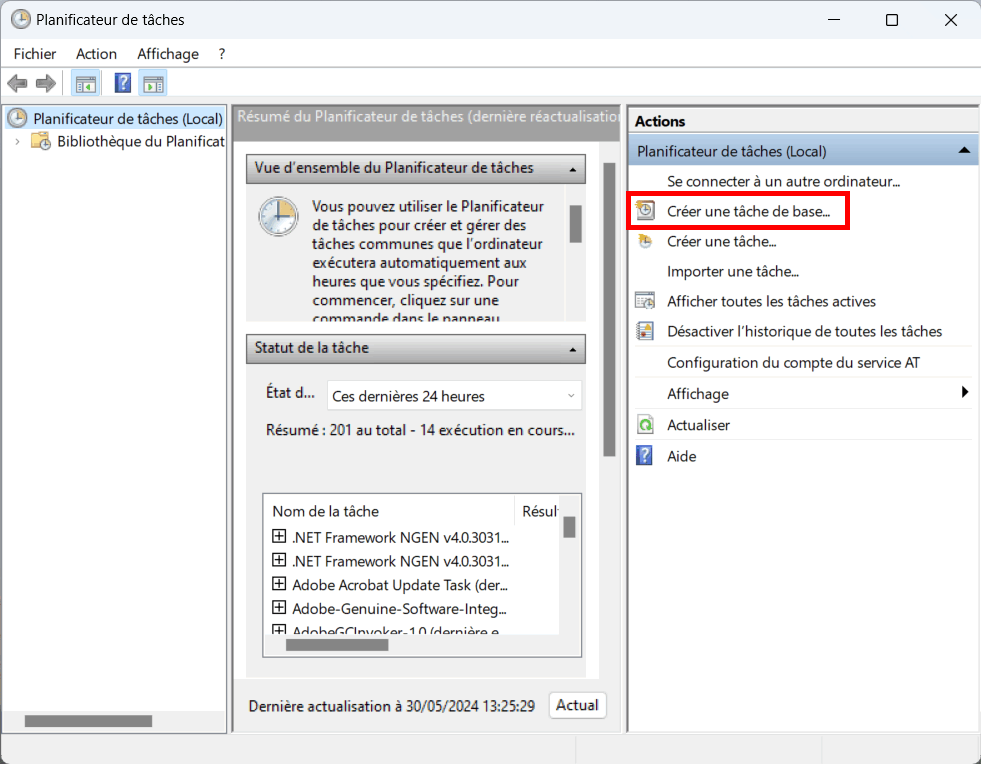Open the Fichier menu
The height and width of the screenshot is (764, 981).
coord(35,54)
